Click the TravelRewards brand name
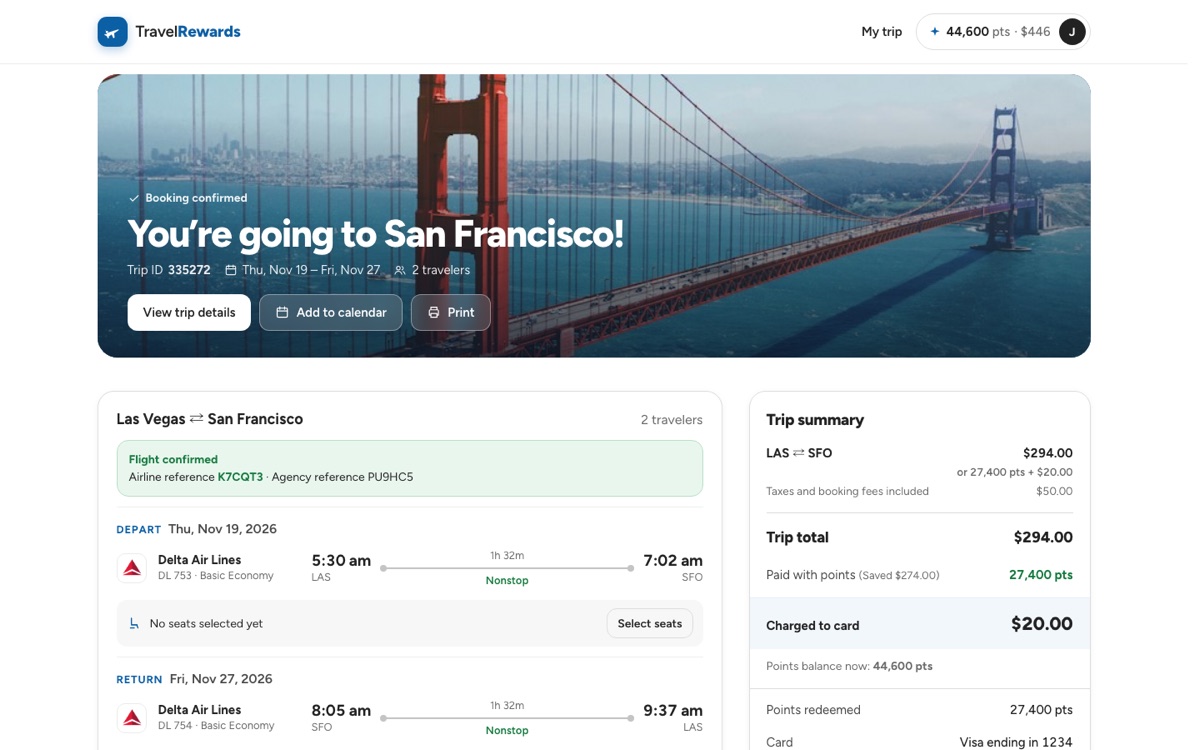Viewport: 1200px width, 750px height. point(188,32)
